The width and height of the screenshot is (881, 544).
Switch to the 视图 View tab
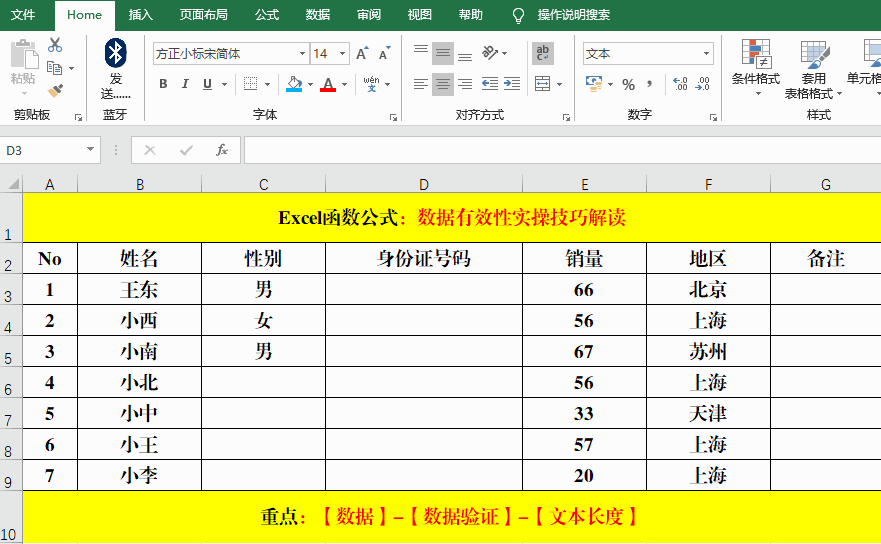(x=420, y=15)
